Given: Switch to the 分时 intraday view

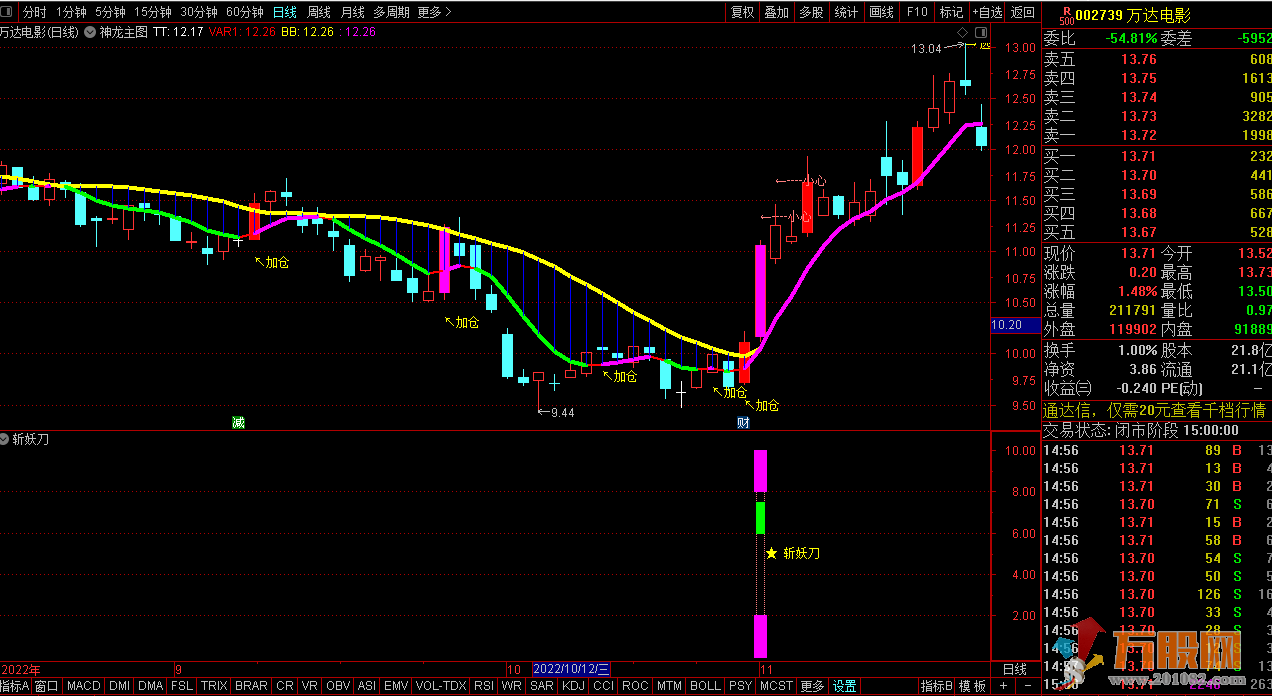Looking at the screenshot, I should [x=34, y=12].
